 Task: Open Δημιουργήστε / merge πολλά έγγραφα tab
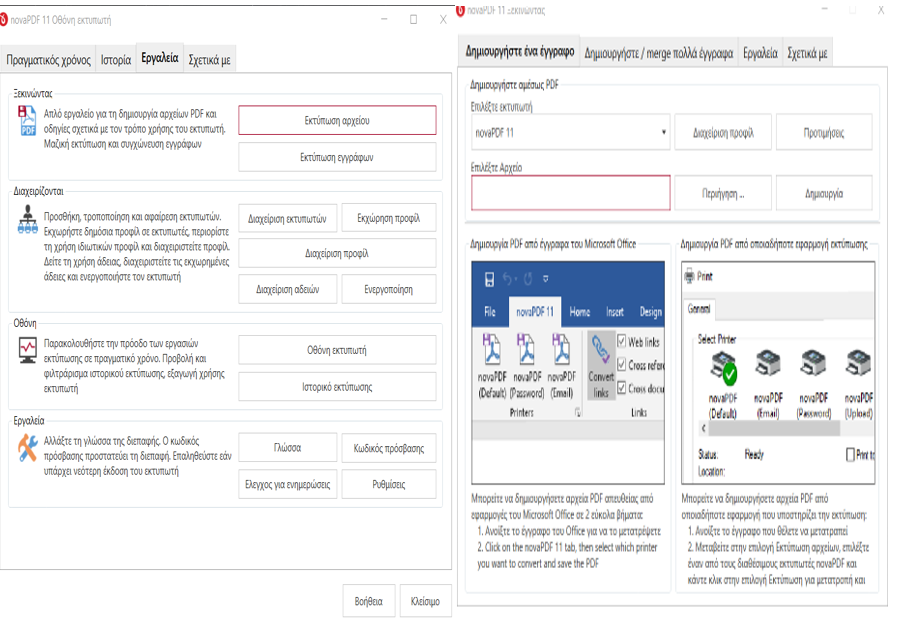pos(658,53)
